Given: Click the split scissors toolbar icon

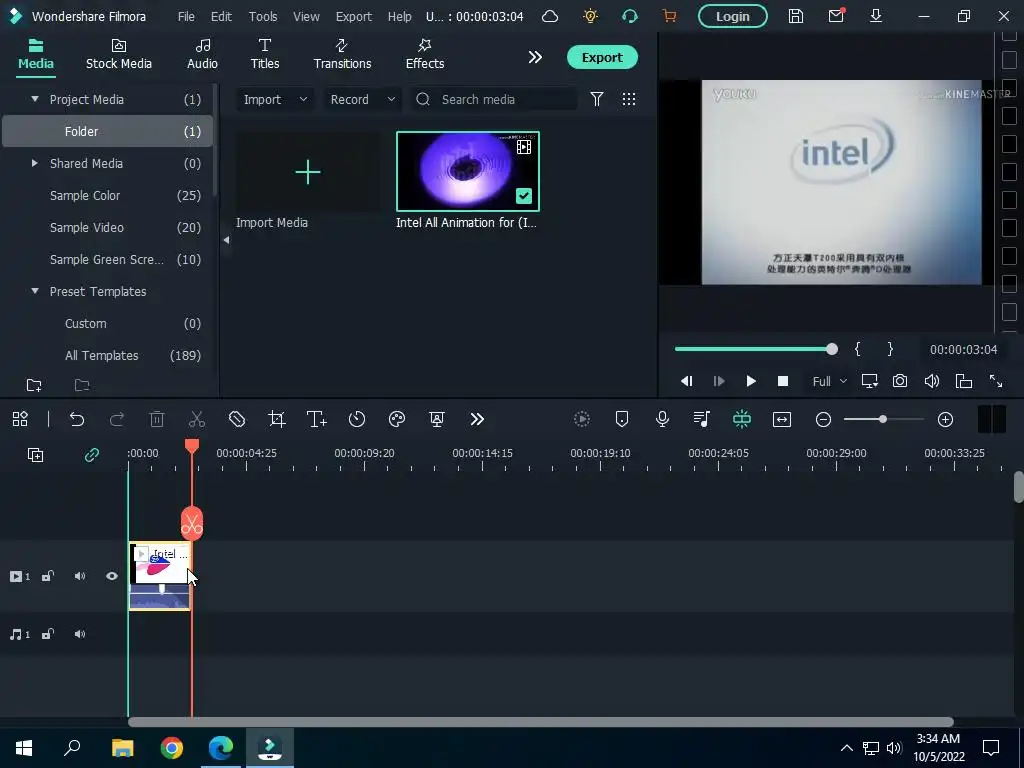Looking at the screenshot, I should pyautogui.click(x=197, y=419).
